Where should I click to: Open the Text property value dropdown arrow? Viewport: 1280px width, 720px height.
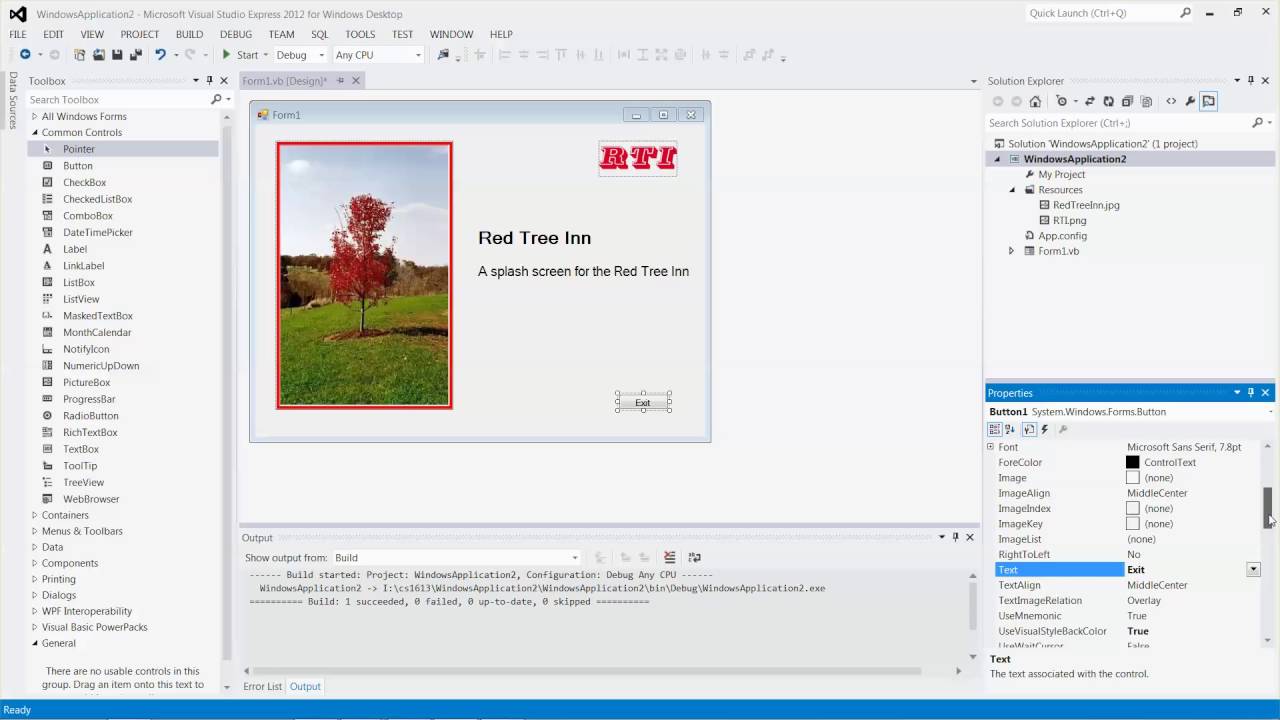click(1253, 569)
